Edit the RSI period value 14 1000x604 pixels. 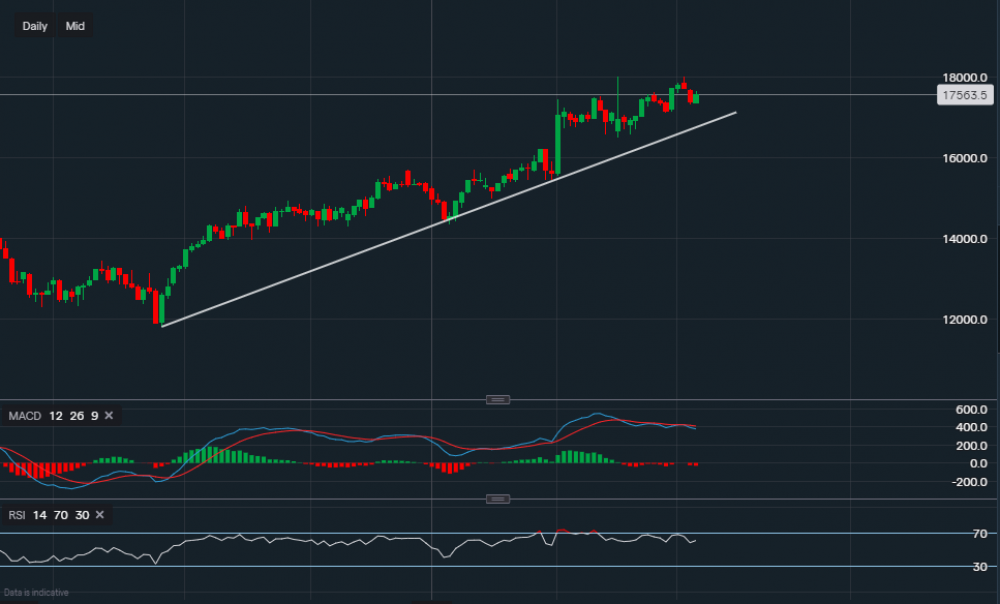coord(41,516)
